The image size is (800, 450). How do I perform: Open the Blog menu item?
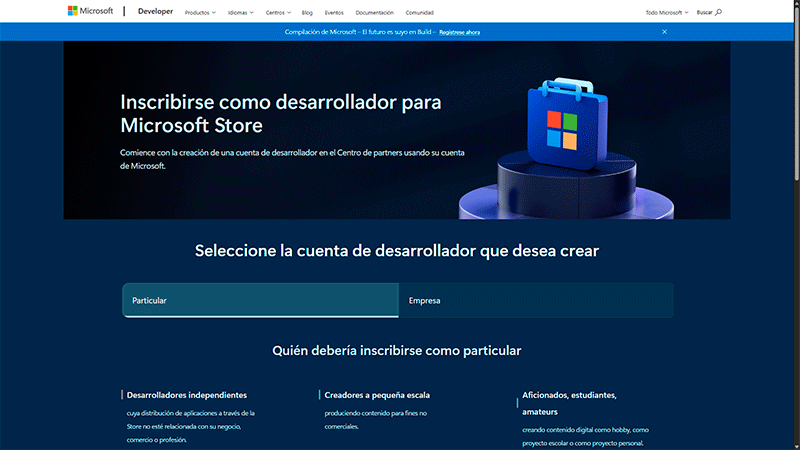coord(307,12)
